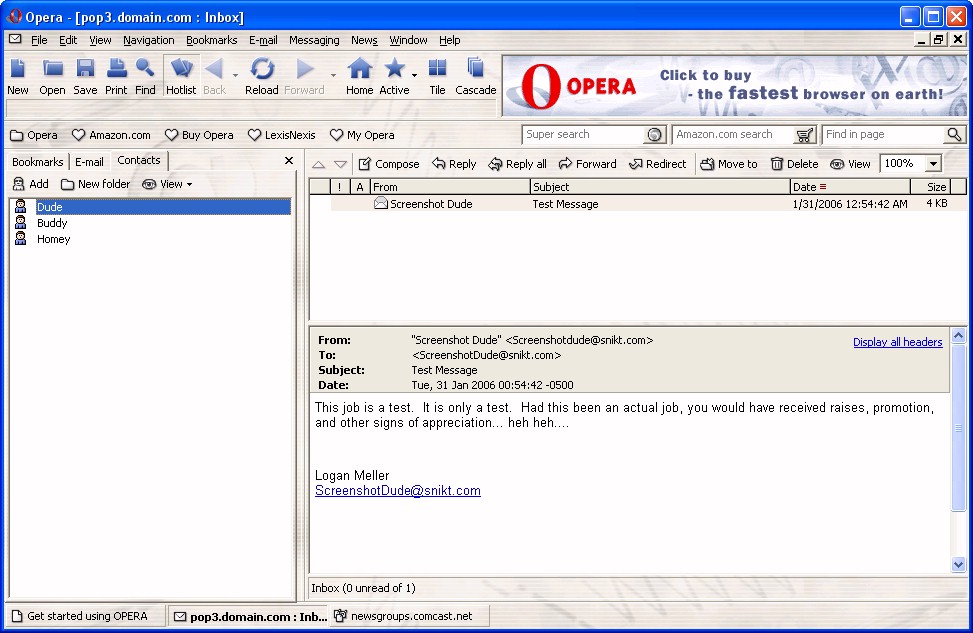Open the Help menu

pyautogui.click(x=450, y=40)
